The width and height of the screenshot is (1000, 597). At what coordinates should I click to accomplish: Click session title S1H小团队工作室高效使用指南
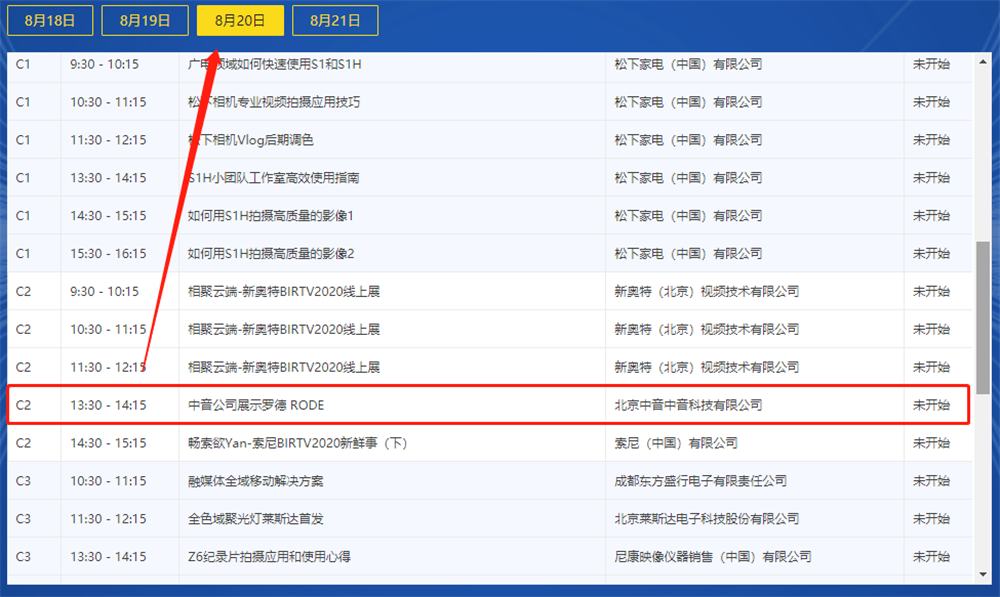[x=274, y=177]
